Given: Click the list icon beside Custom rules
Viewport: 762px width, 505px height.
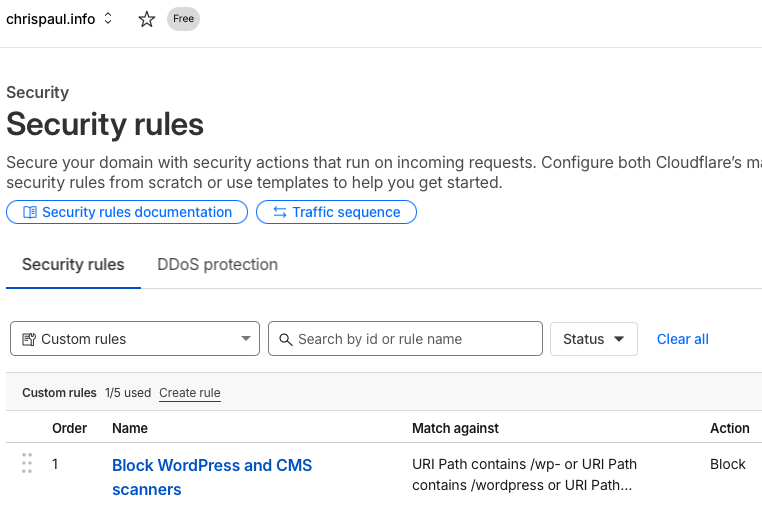Looking at the screenshot, I should point(28,339).
